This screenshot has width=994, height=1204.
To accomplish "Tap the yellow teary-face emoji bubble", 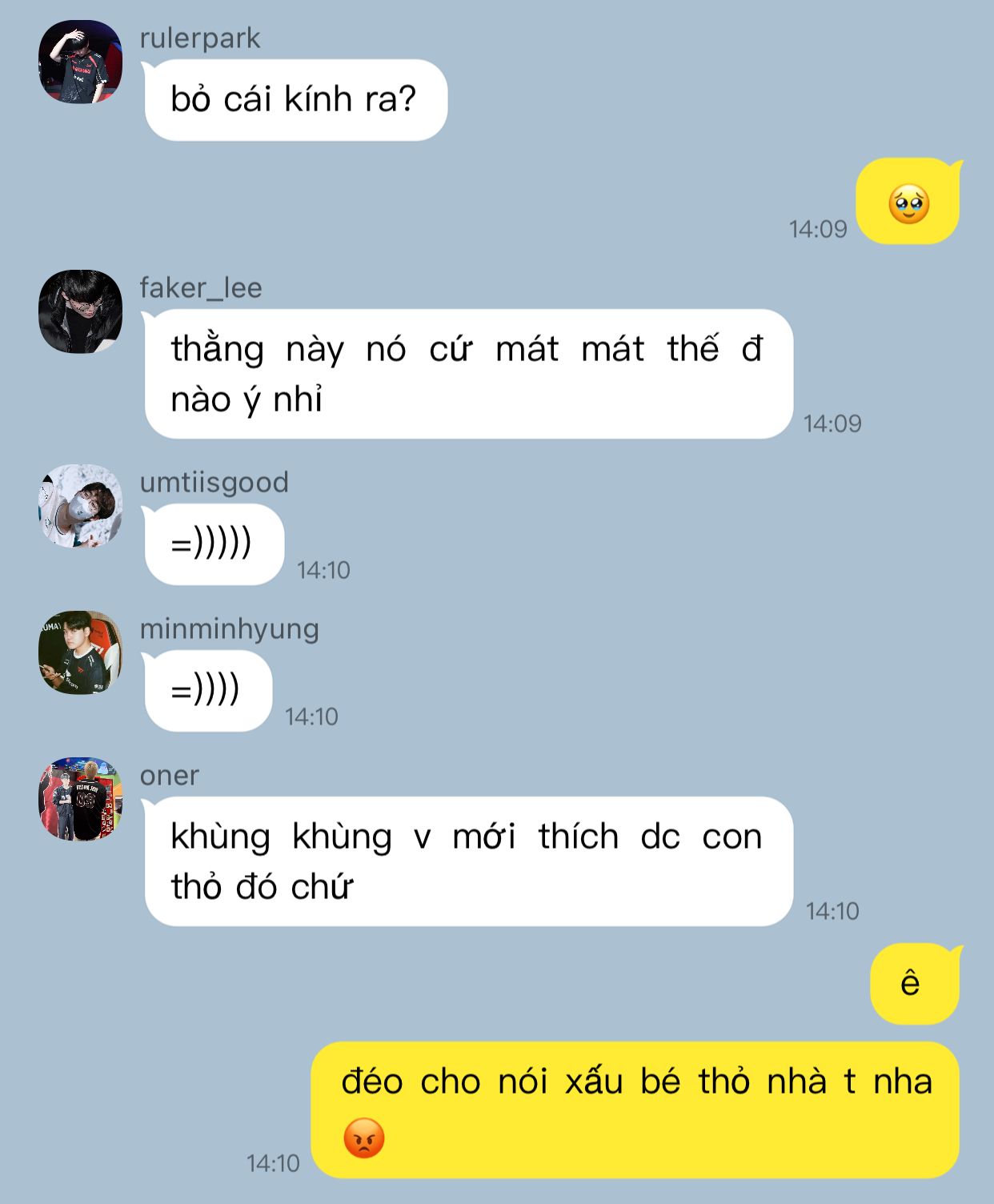I will 908,202.
